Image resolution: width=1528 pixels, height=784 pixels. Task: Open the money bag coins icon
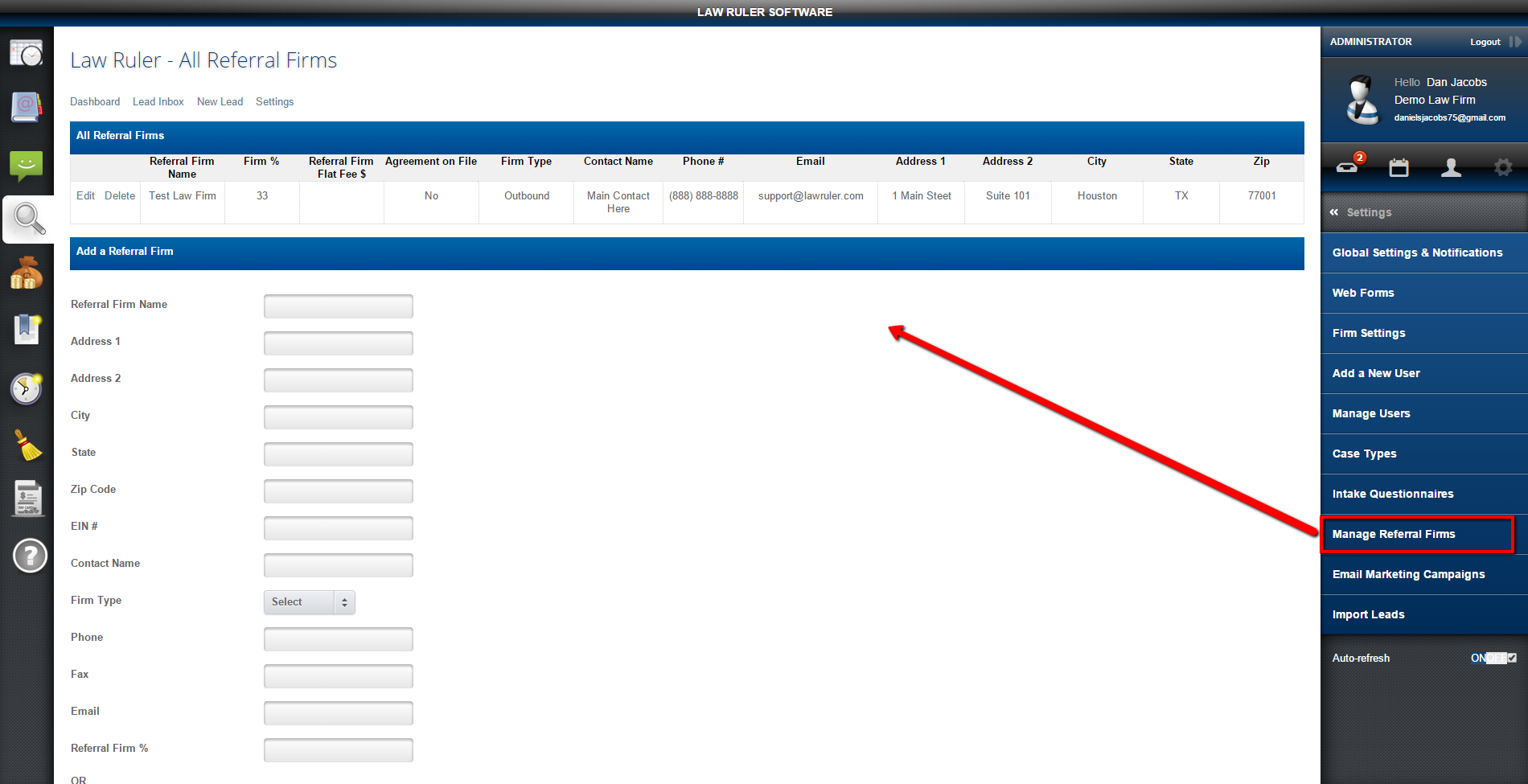(27, 273)
